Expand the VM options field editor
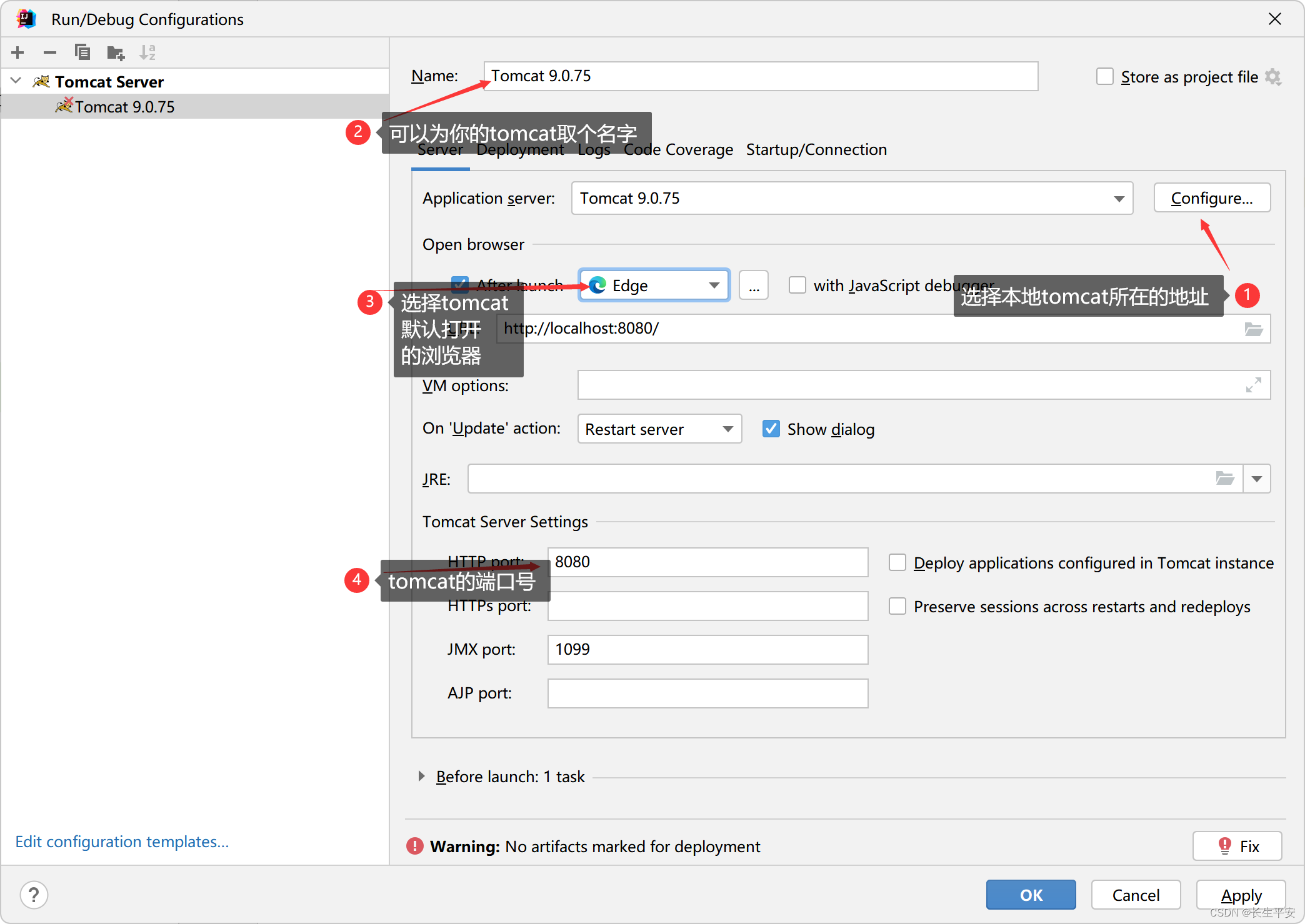 tap(1253, 385)
